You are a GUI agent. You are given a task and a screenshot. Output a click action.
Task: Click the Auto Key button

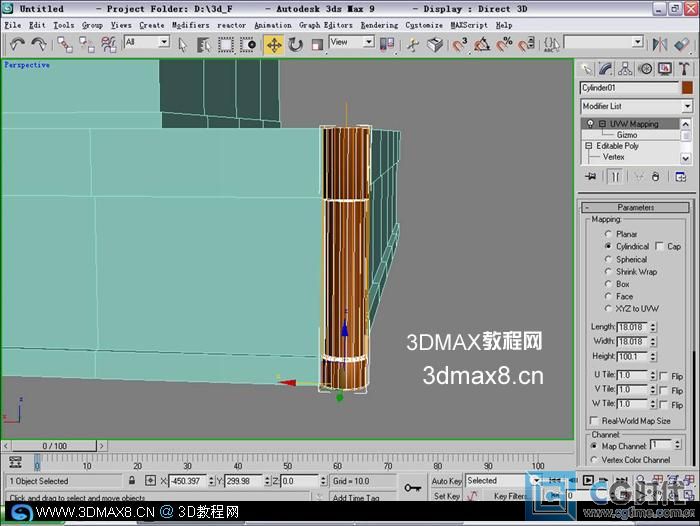[x=446, y=481]
